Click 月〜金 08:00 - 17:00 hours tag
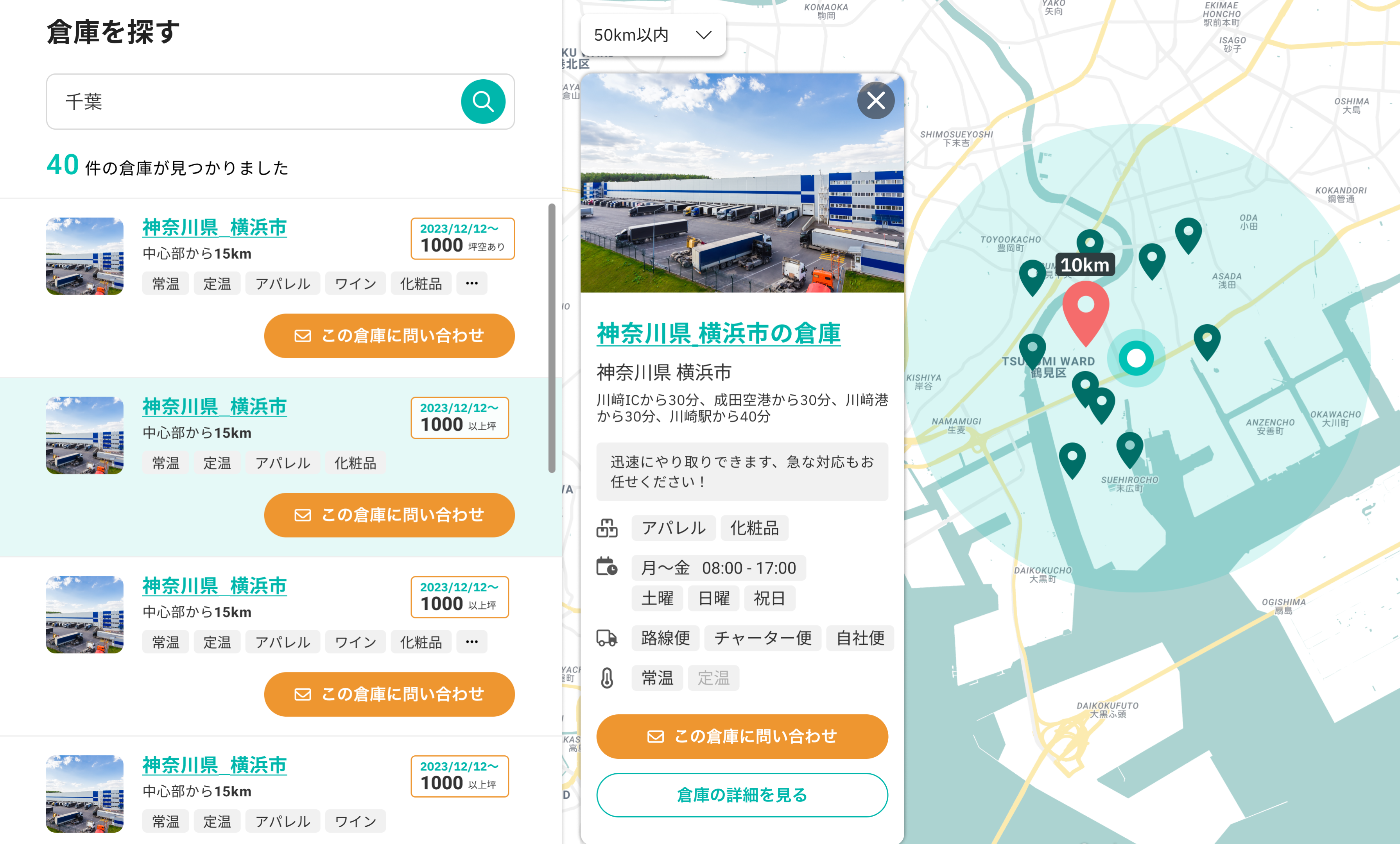 (x=718, y=567)
